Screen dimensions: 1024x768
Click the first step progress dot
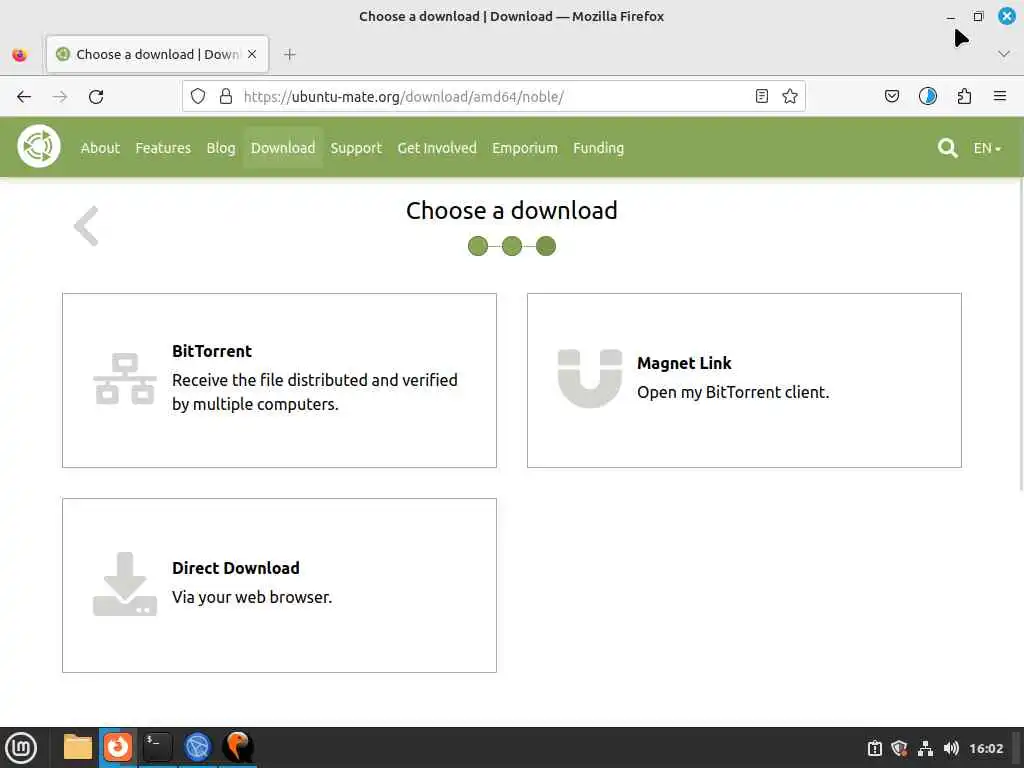(x=478, y=246)
